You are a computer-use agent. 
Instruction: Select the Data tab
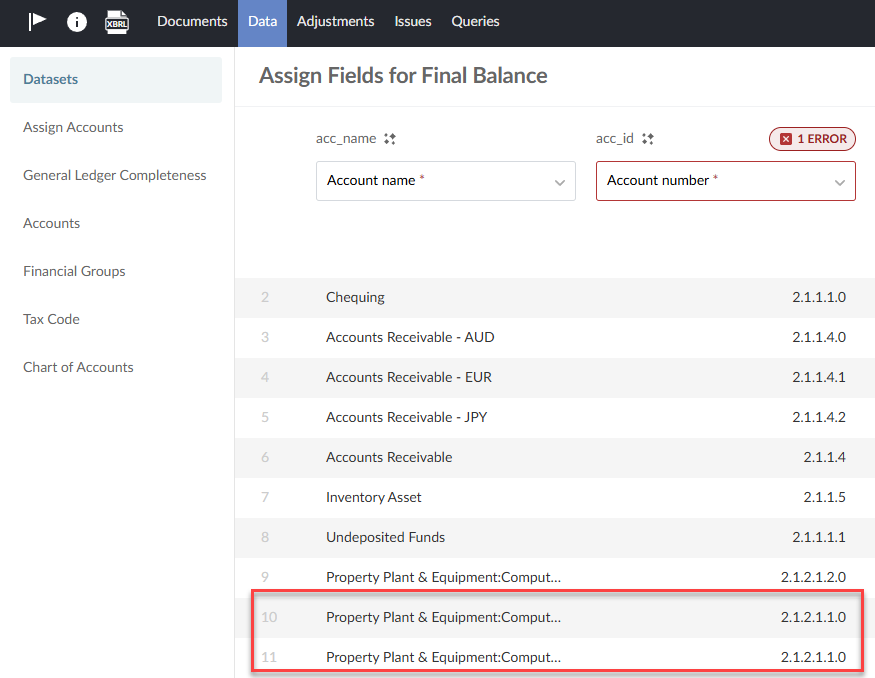(262, 23)
